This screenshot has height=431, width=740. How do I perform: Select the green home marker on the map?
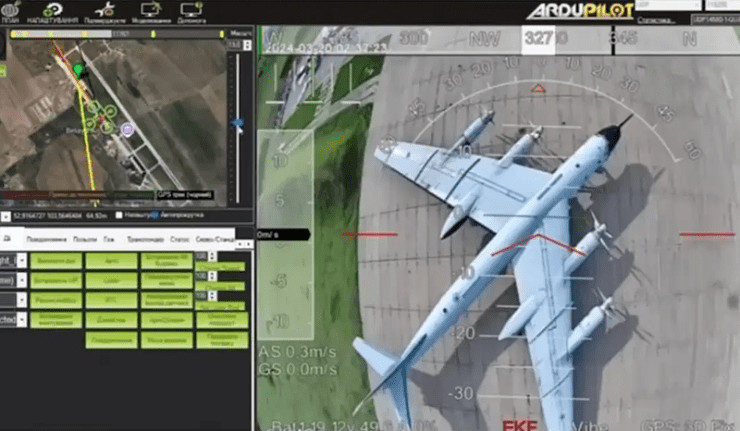click(78, 70)
